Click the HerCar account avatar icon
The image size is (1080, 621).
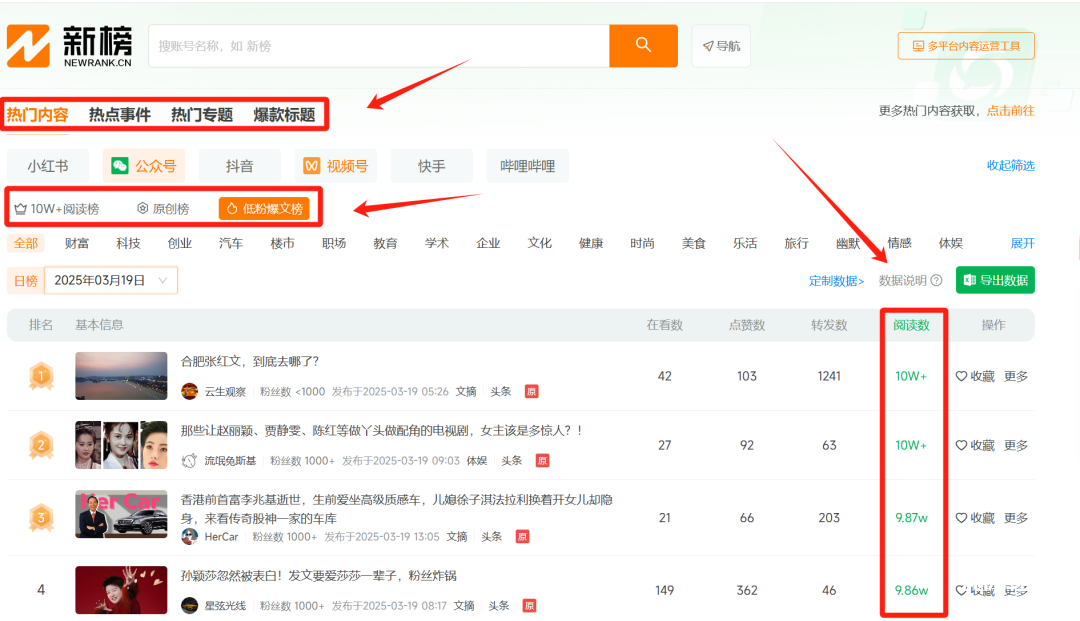[189, 536]
